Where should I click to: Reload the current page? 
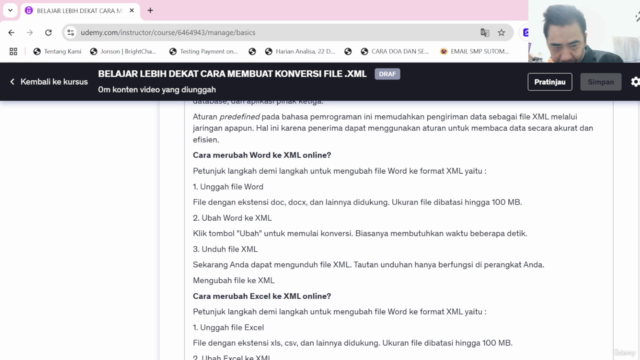pos(48,33)
